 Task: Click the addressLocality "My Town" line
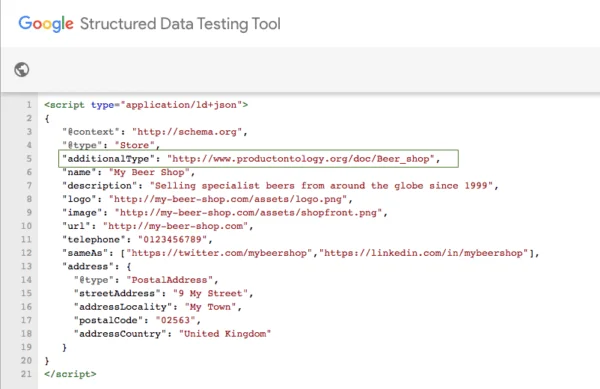[x=158, y=307]
